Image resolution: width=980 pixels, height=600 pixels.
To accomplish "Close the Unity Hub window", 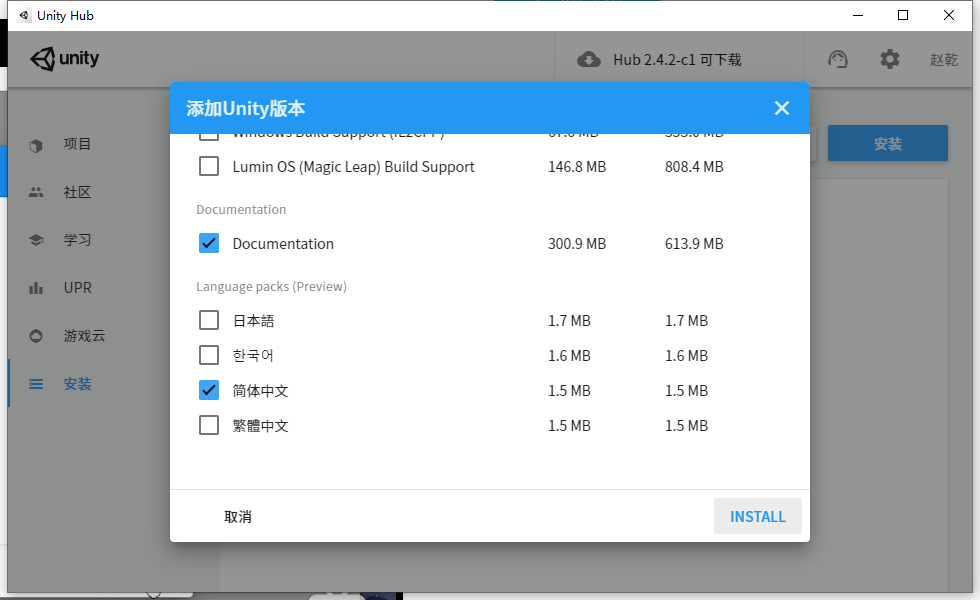I will (948, 15).
